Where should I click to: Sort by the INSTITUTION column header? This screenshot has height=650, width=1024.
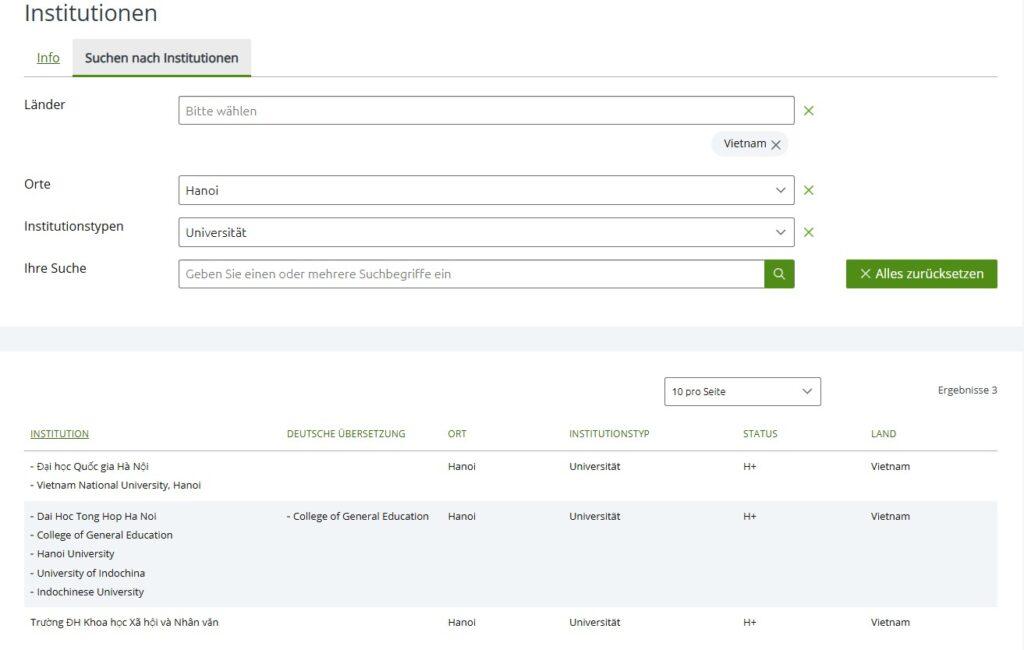click(59, 434)
